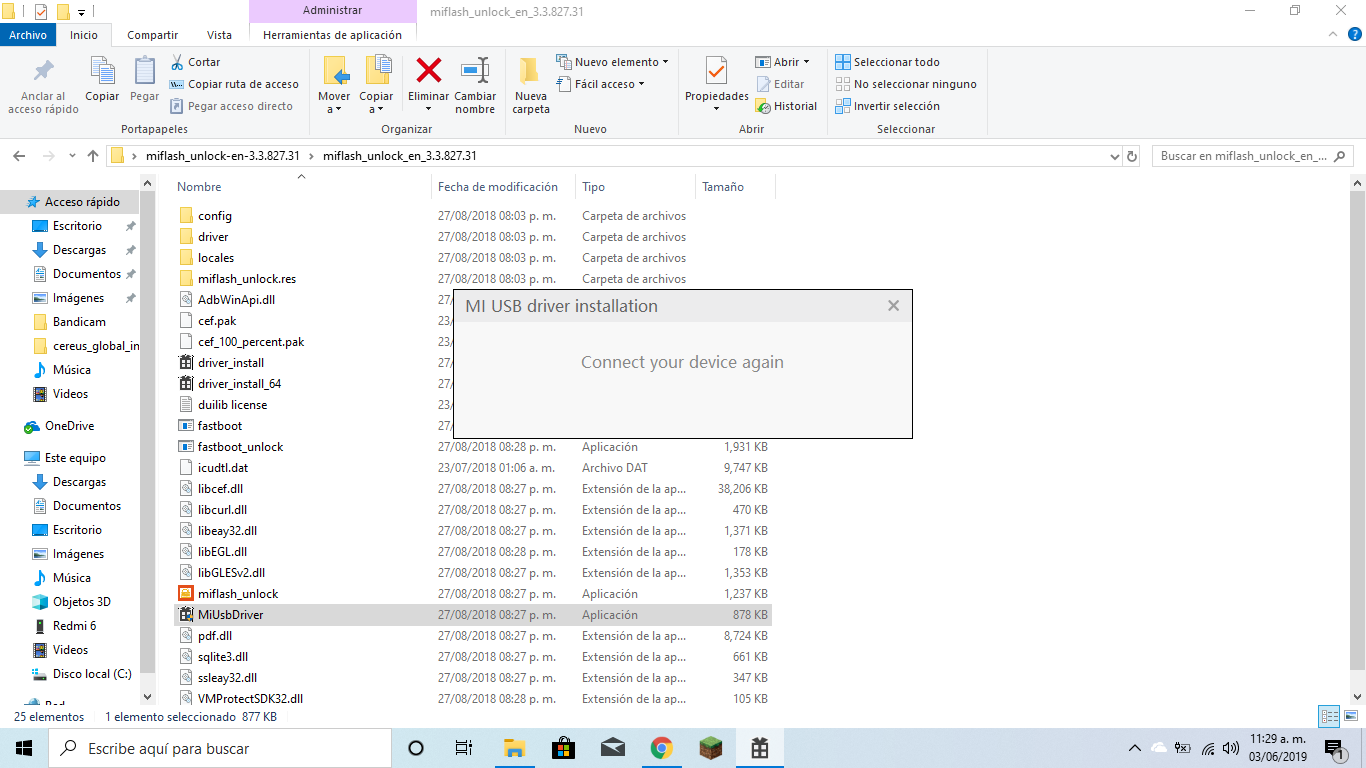Open Objetos 3D in sidebar
The image size is (1366, 768).
[81, 602]
